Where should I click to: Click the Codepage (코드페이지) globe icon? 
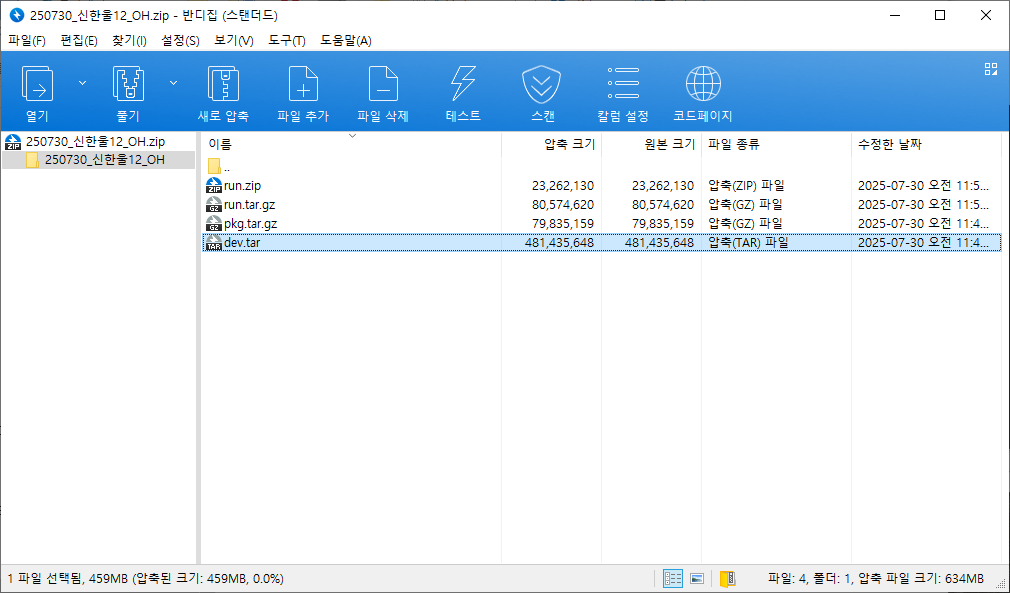tap(703, 87)
